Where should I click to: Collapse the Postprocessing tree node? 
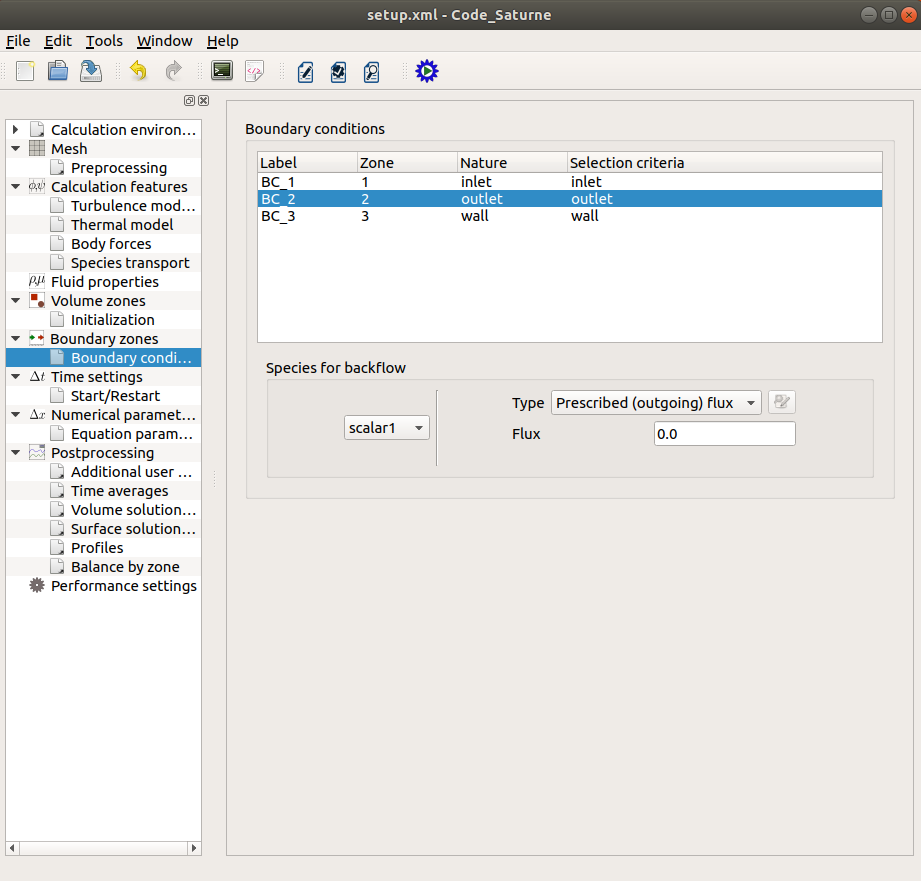[x=15, y=453]
